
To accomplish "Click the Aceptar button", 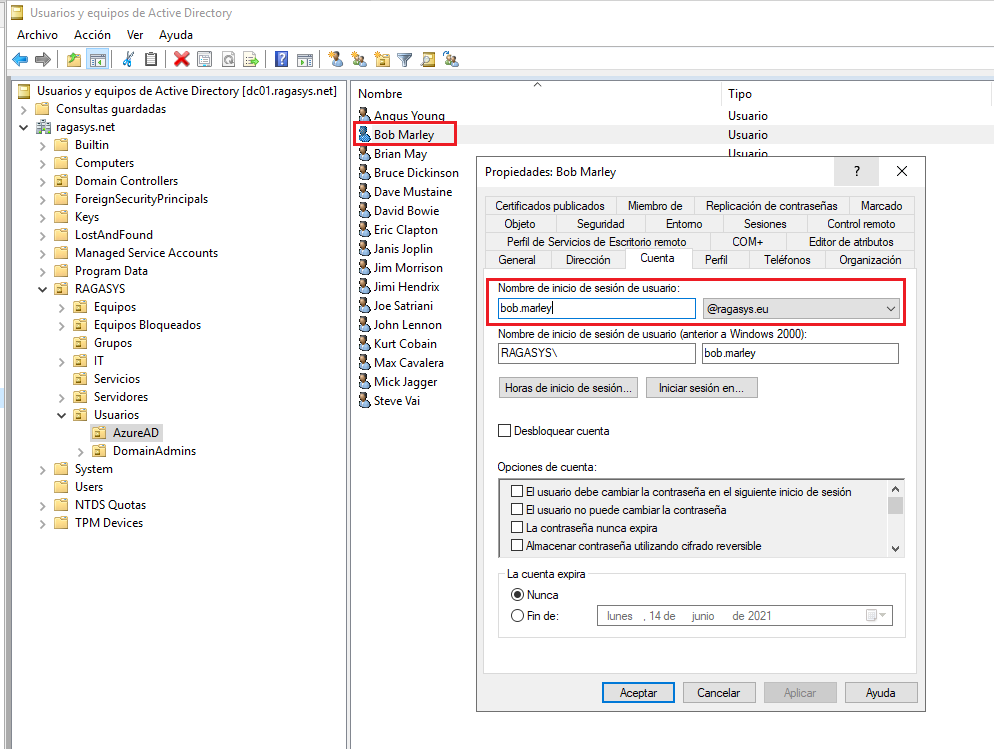I will pos(638,692).
